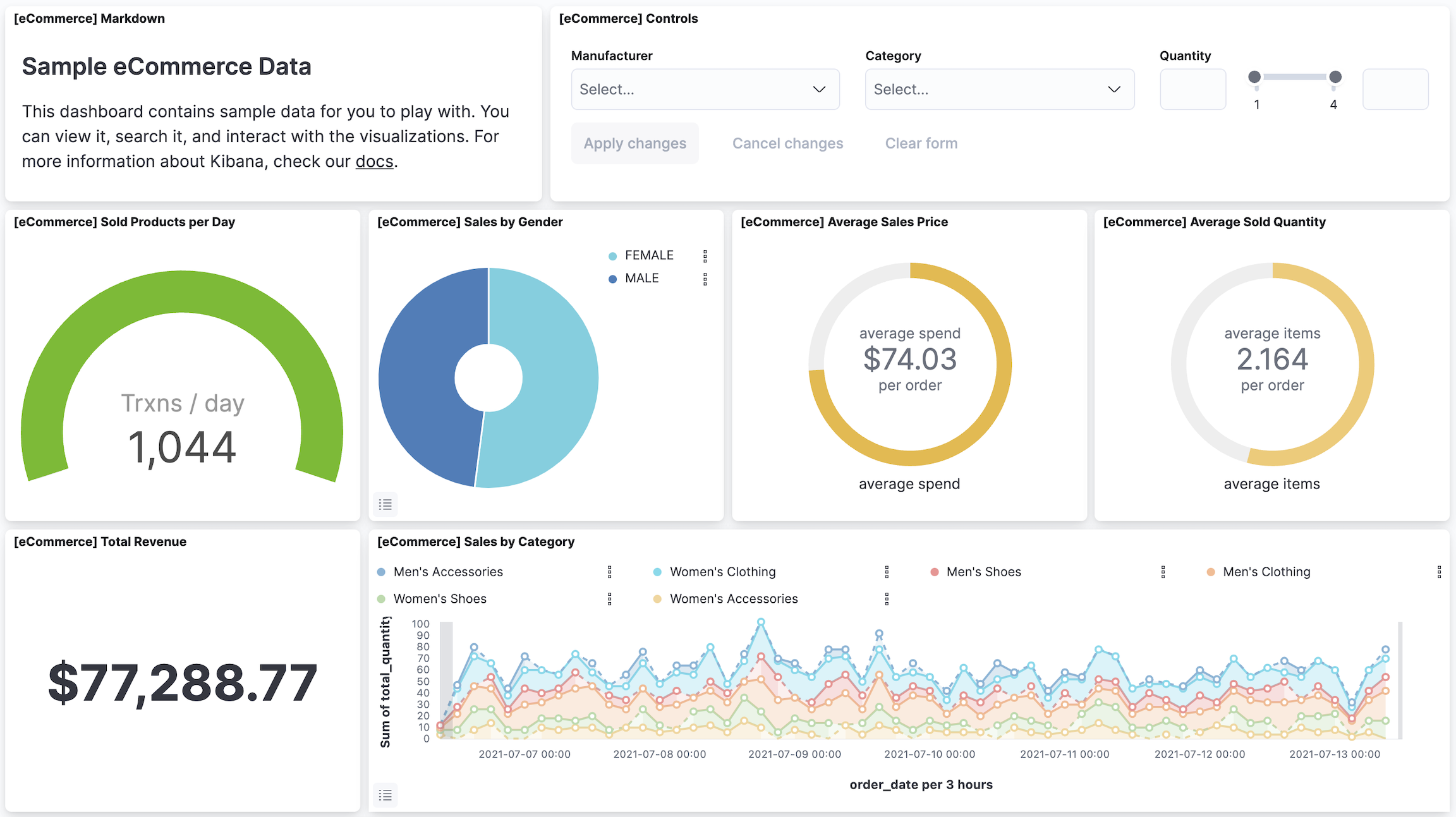Image resolution: width=1456 pixels, height=817 pixels.
Task: Toggle legend in Sales by Category panel
Action: (x=385, y=795)
